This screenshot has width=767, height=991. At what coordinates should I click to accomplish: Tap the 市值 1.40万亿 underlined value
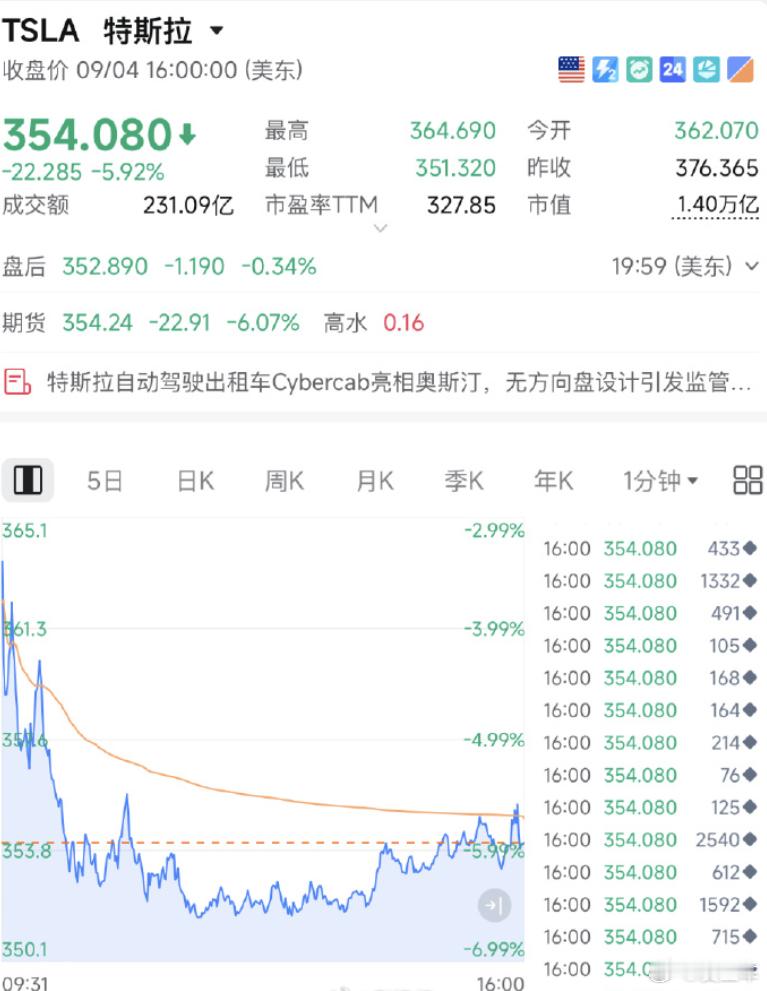point(716,205)
